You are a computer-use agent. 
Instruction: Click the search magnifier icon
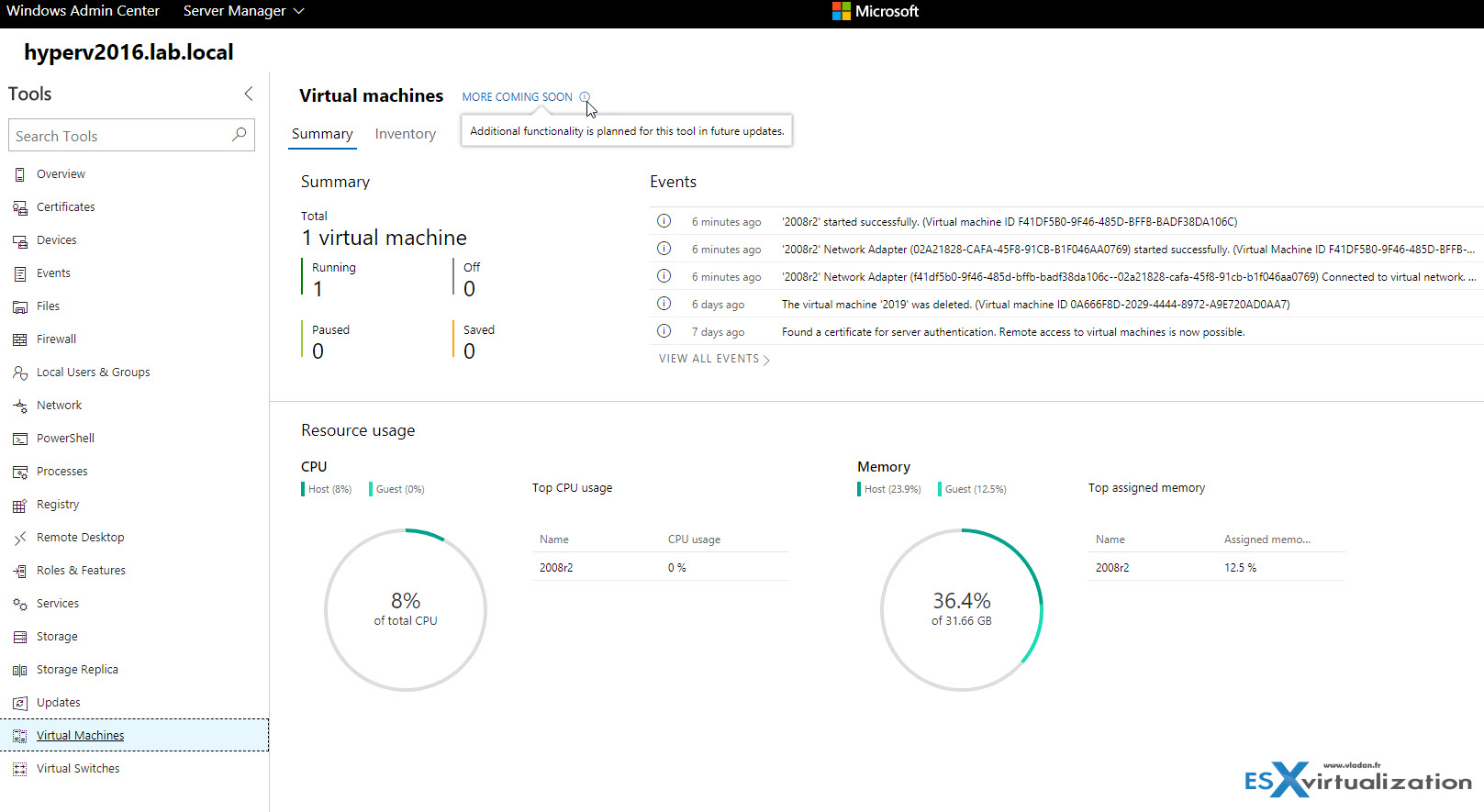click(240, 135)
